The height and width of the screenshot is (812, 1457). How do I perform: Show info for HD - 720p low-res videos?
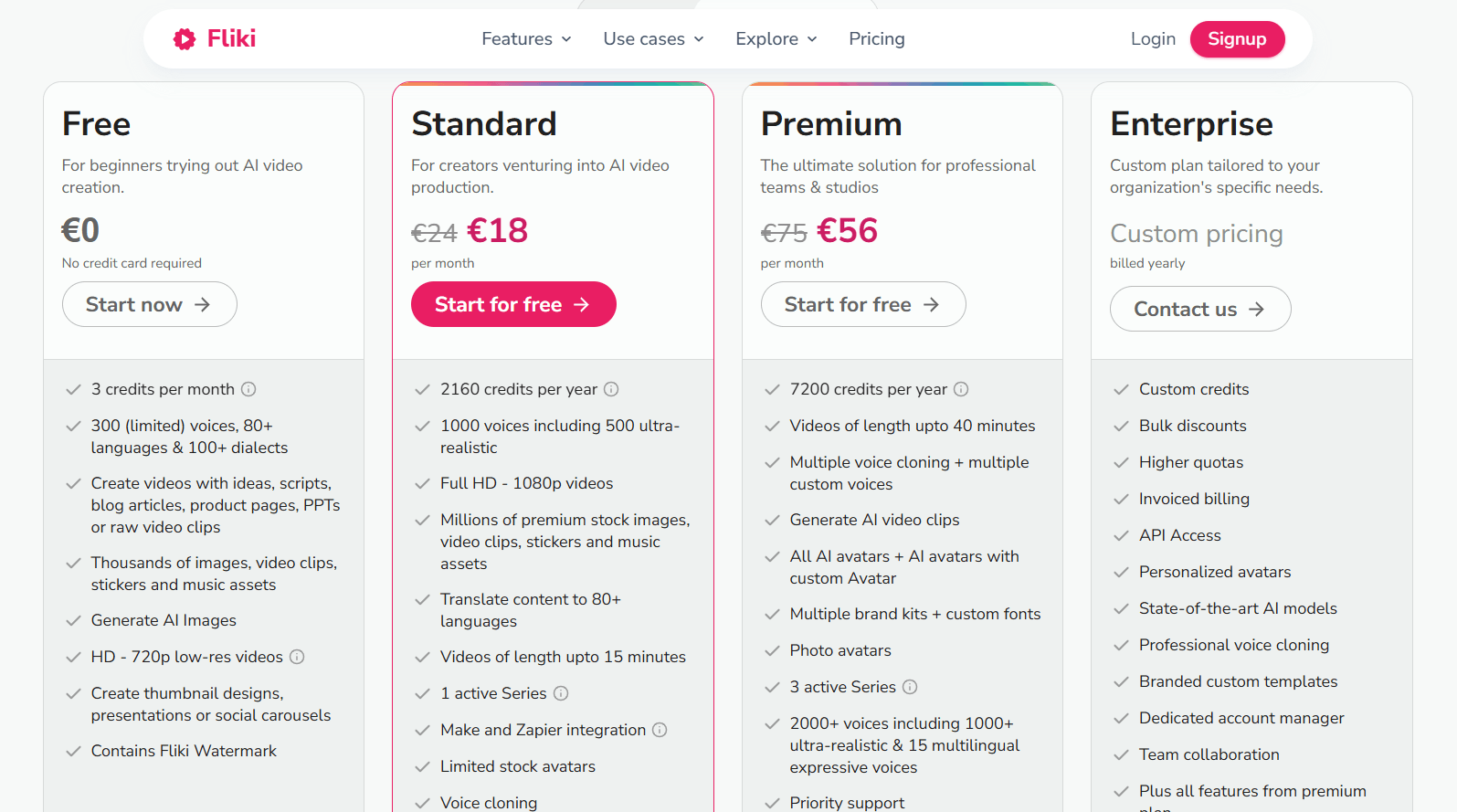click(297, 657)
